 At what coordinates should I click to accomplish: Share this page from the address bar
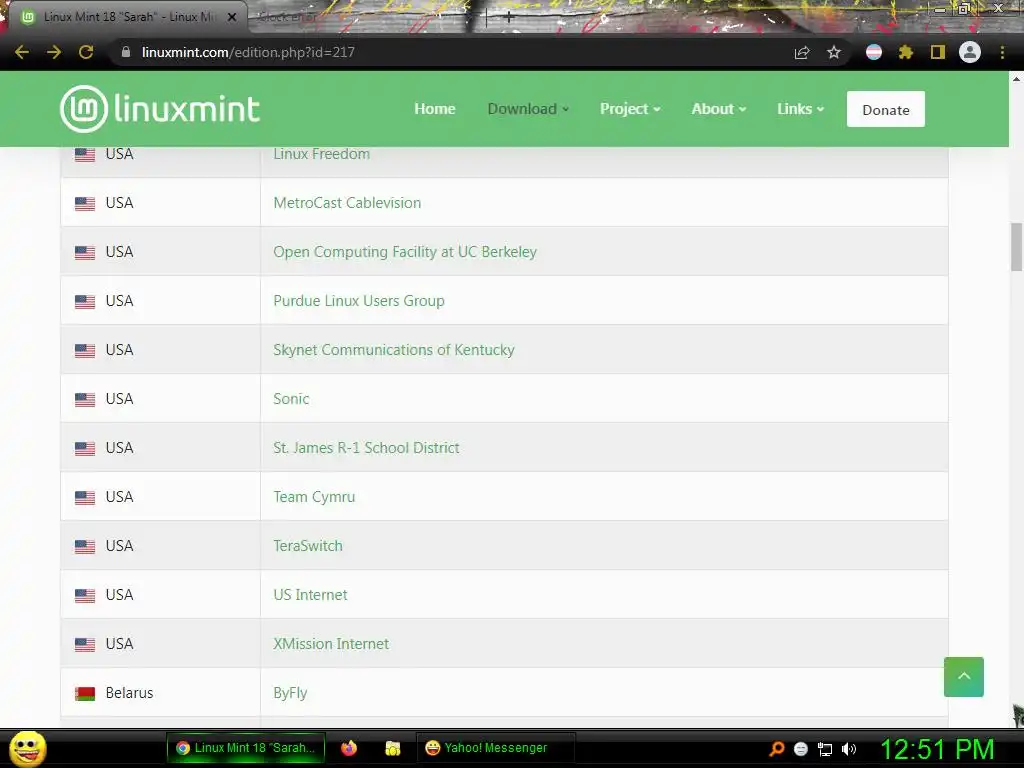tap(802, 52)
